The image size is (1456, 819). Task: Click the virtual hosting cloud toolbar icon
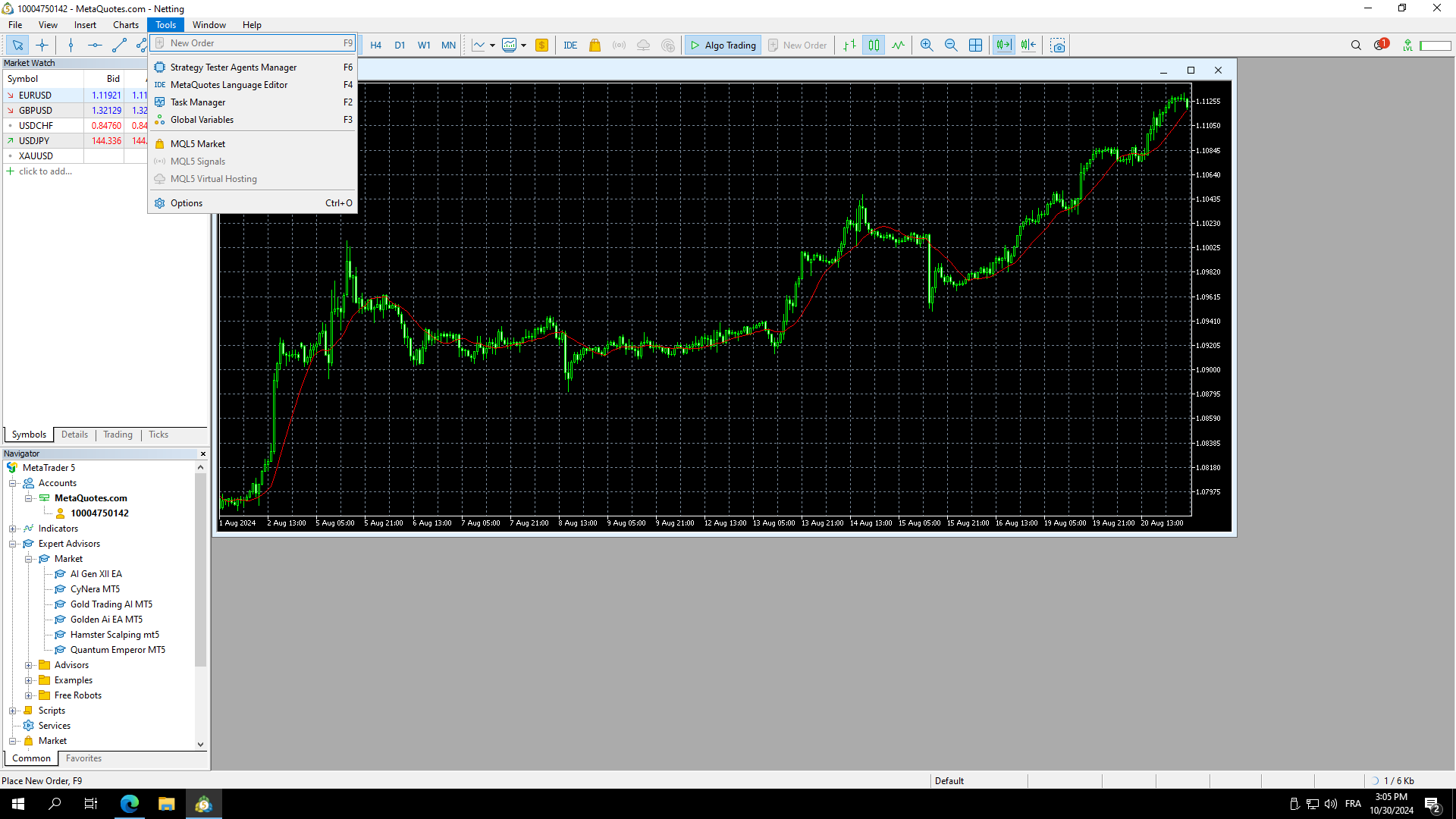pos(643,45)
